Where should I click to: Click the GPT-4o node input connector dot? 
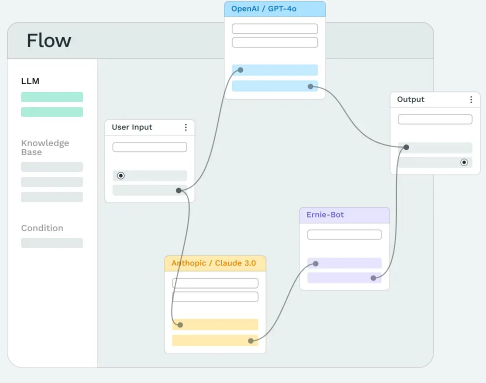pos(240,70)
